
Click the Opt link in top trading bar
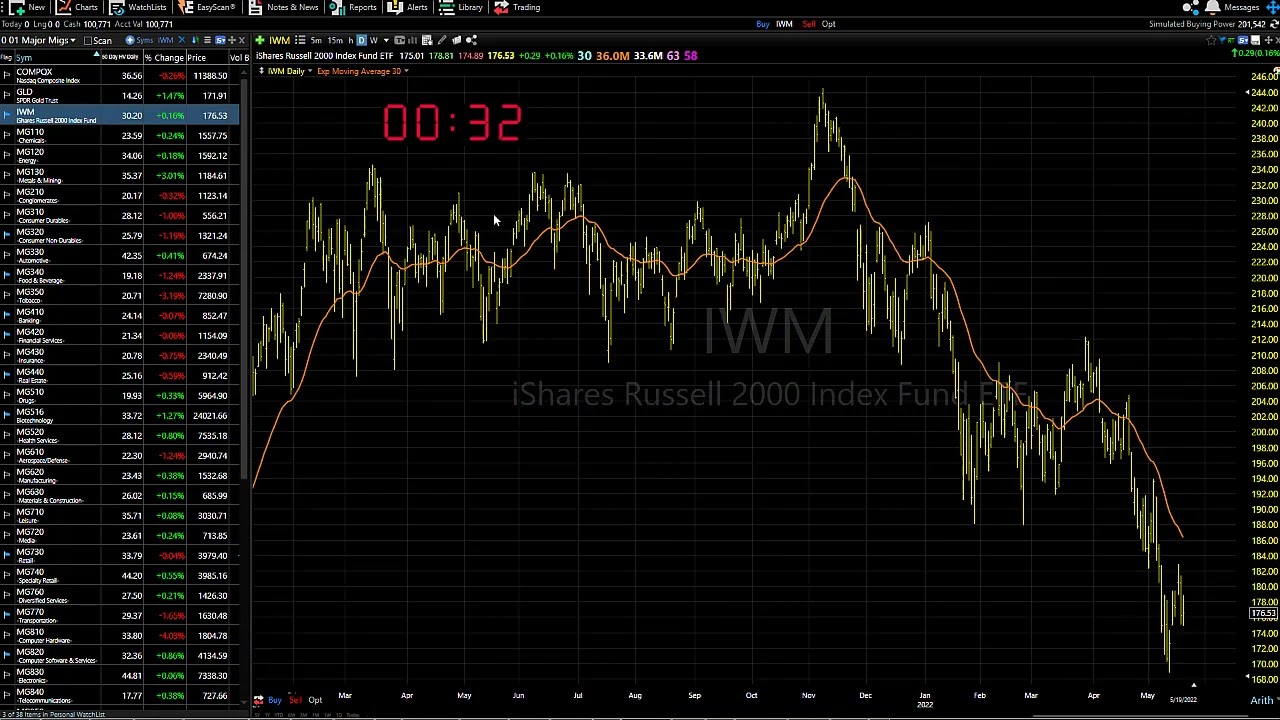828,24
